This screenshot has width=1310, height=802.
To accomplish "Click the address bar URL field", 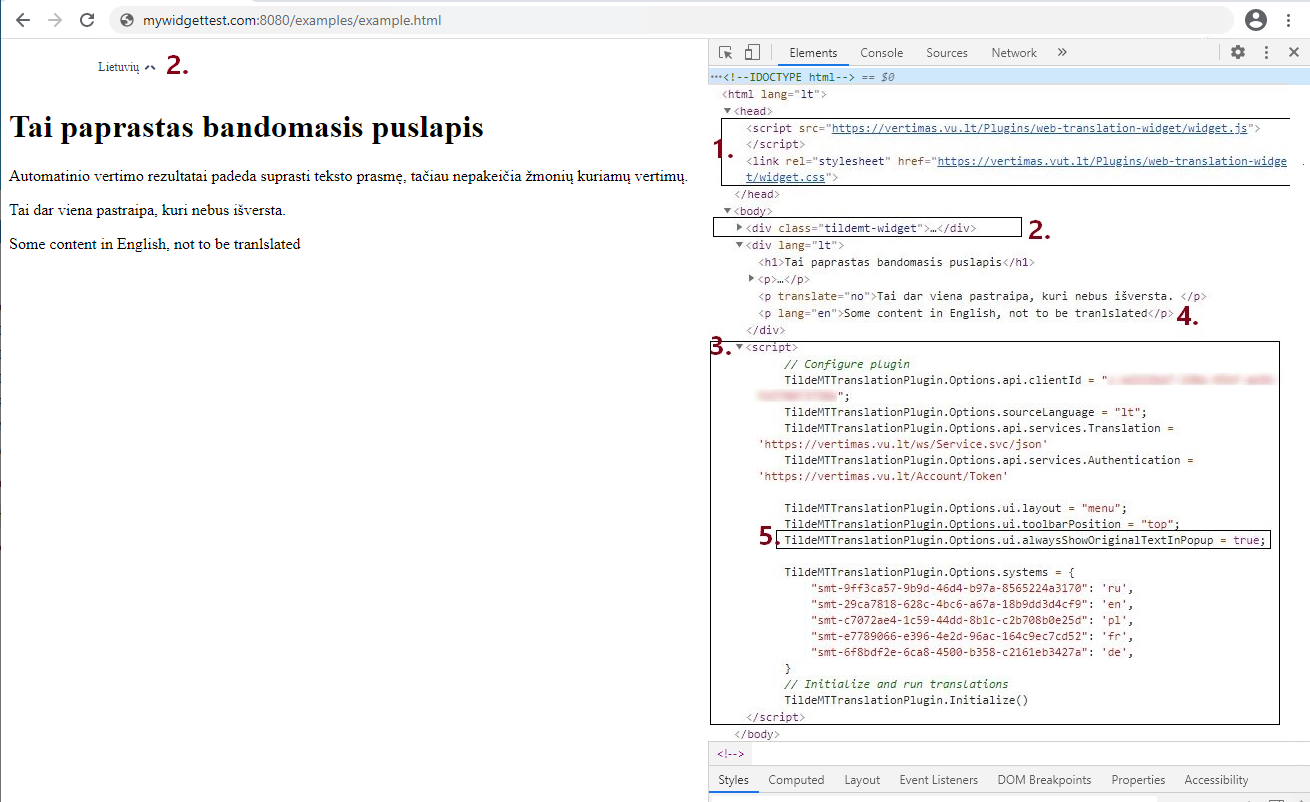I will coord(670,20).
